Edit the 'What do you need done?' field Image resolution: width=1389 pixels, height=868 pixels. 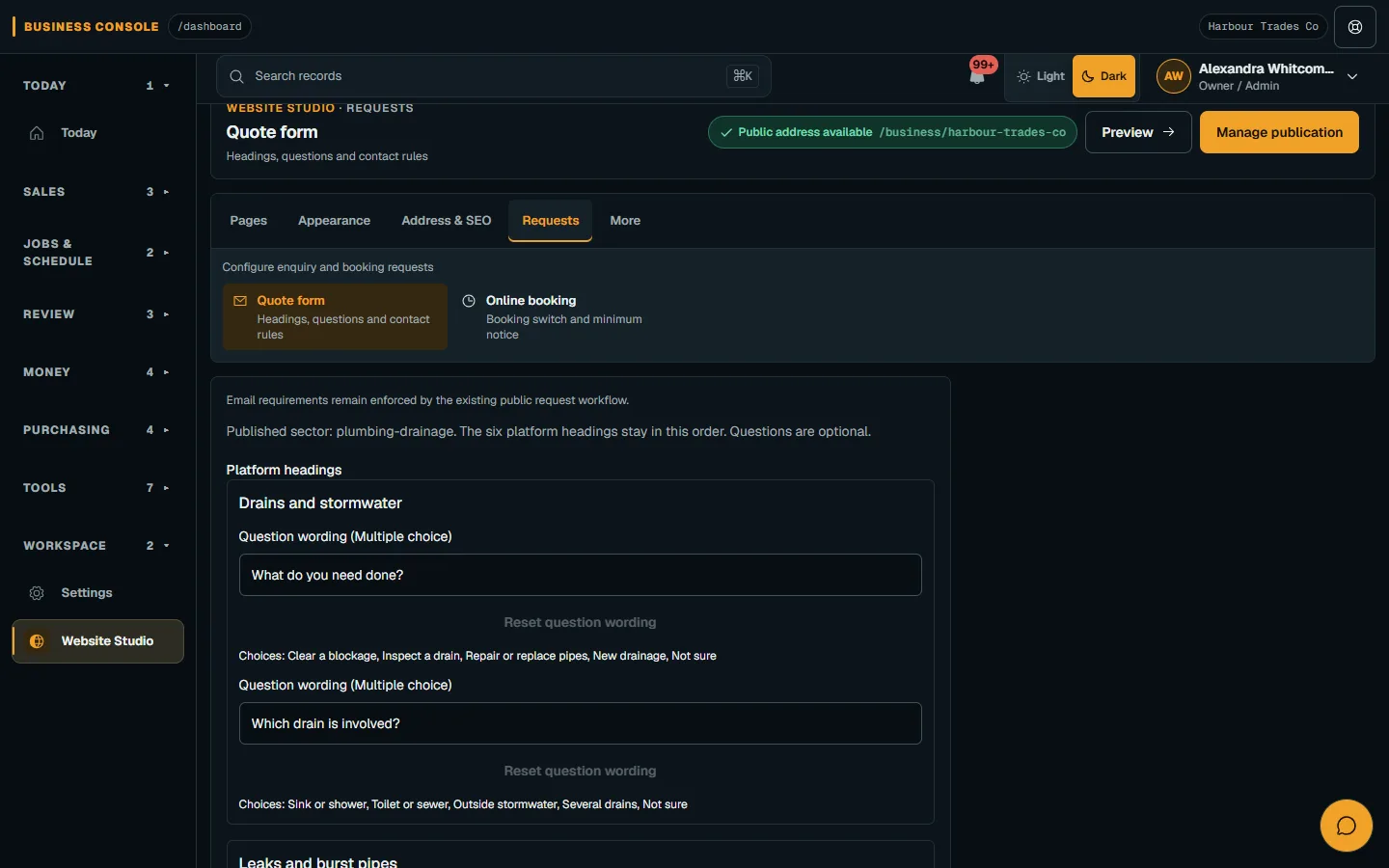click(x=580, y=575)
